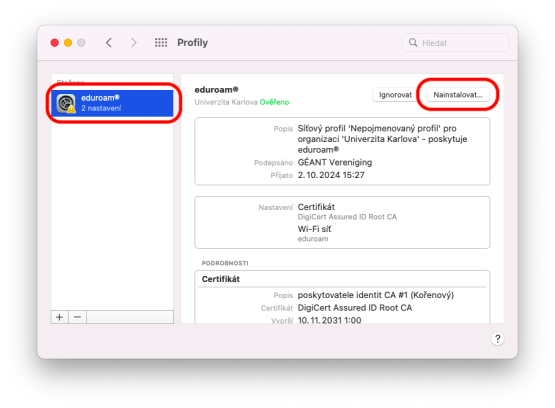Click the eduroam profile gear icon

(66, 103)
